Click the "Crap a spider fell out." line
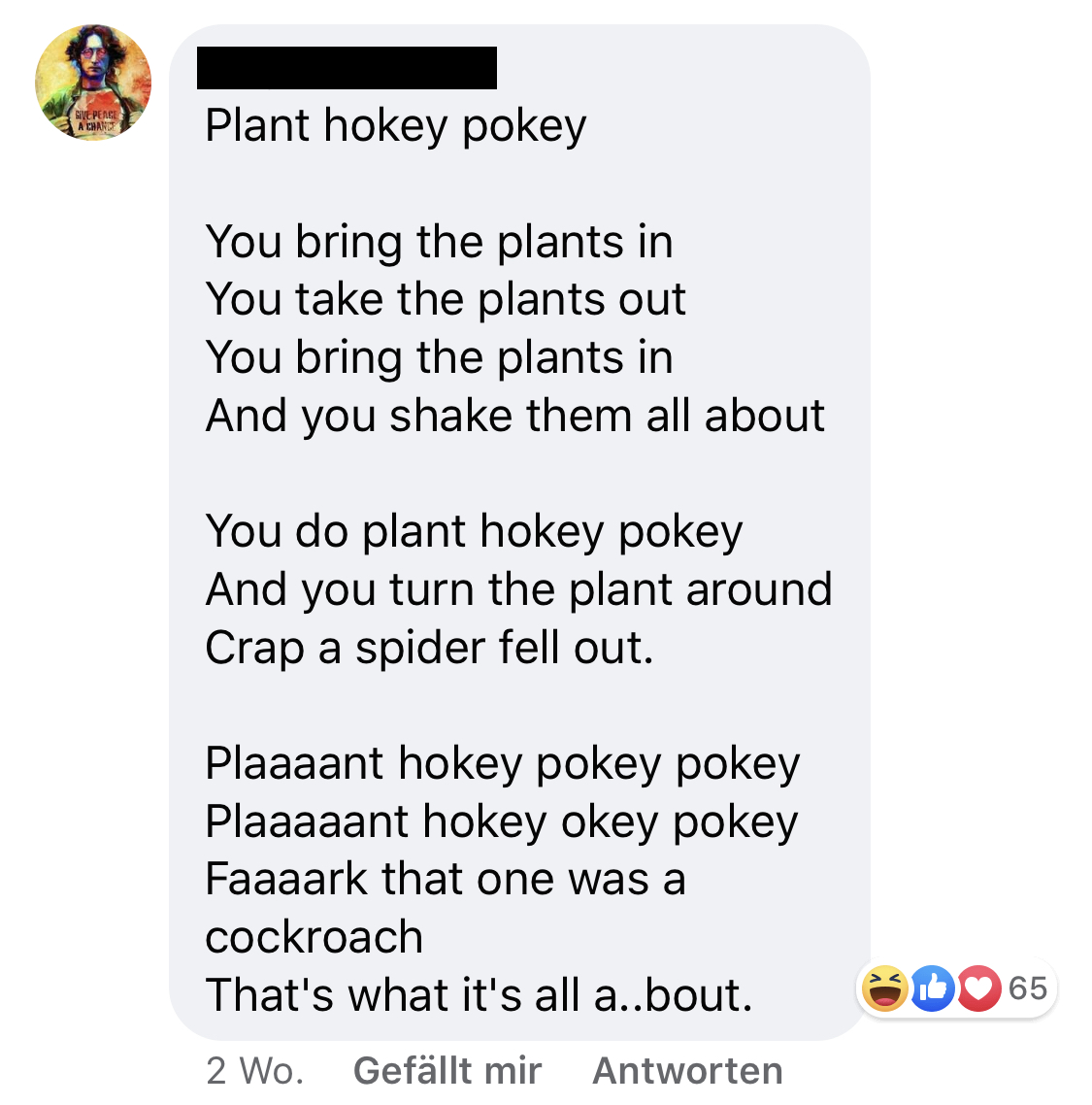Viewport: 1092px width, 1105px height. (x=429, y=648)
